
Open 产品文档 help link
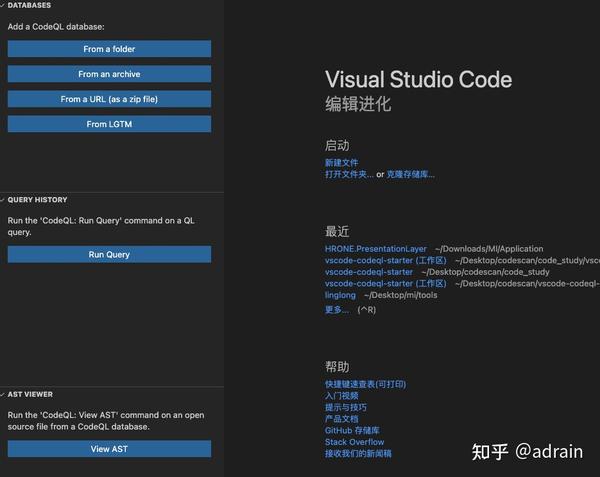341,419
